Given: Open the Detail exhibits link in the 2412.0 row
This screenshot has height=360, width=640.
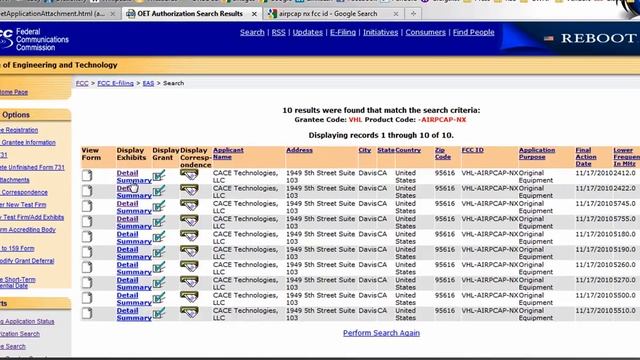Looking at the screenshot, I should click(x=127, y=173).
